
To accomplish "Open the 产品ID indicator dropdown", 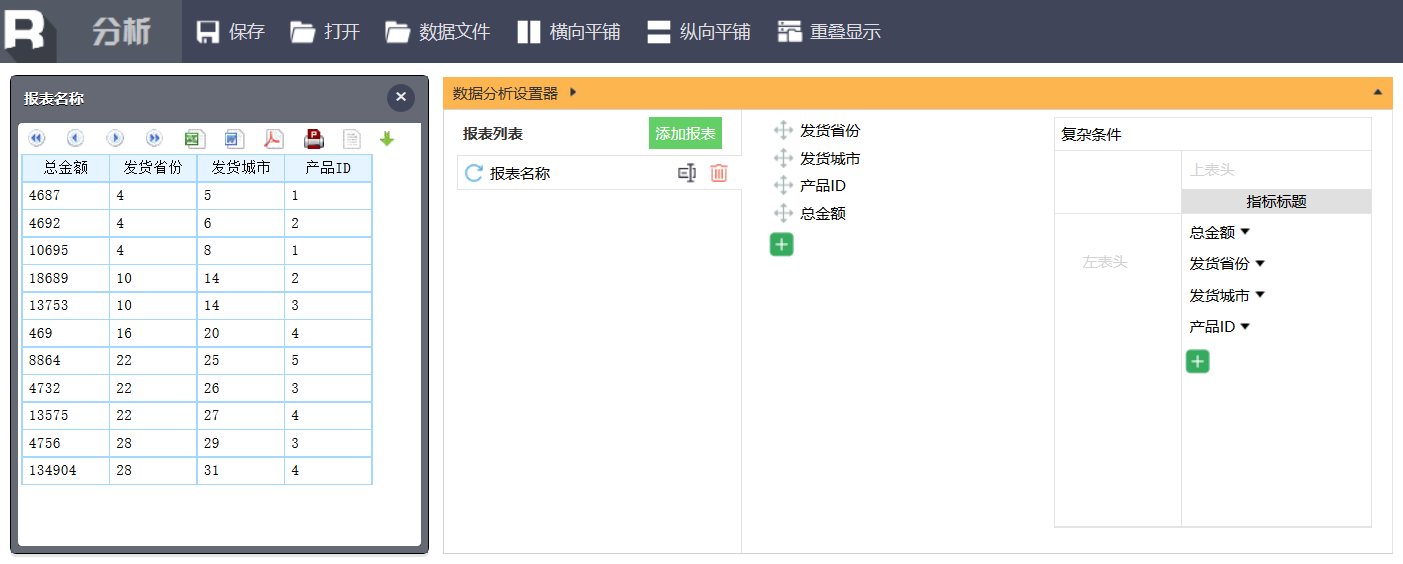I will coord(1245,326).
